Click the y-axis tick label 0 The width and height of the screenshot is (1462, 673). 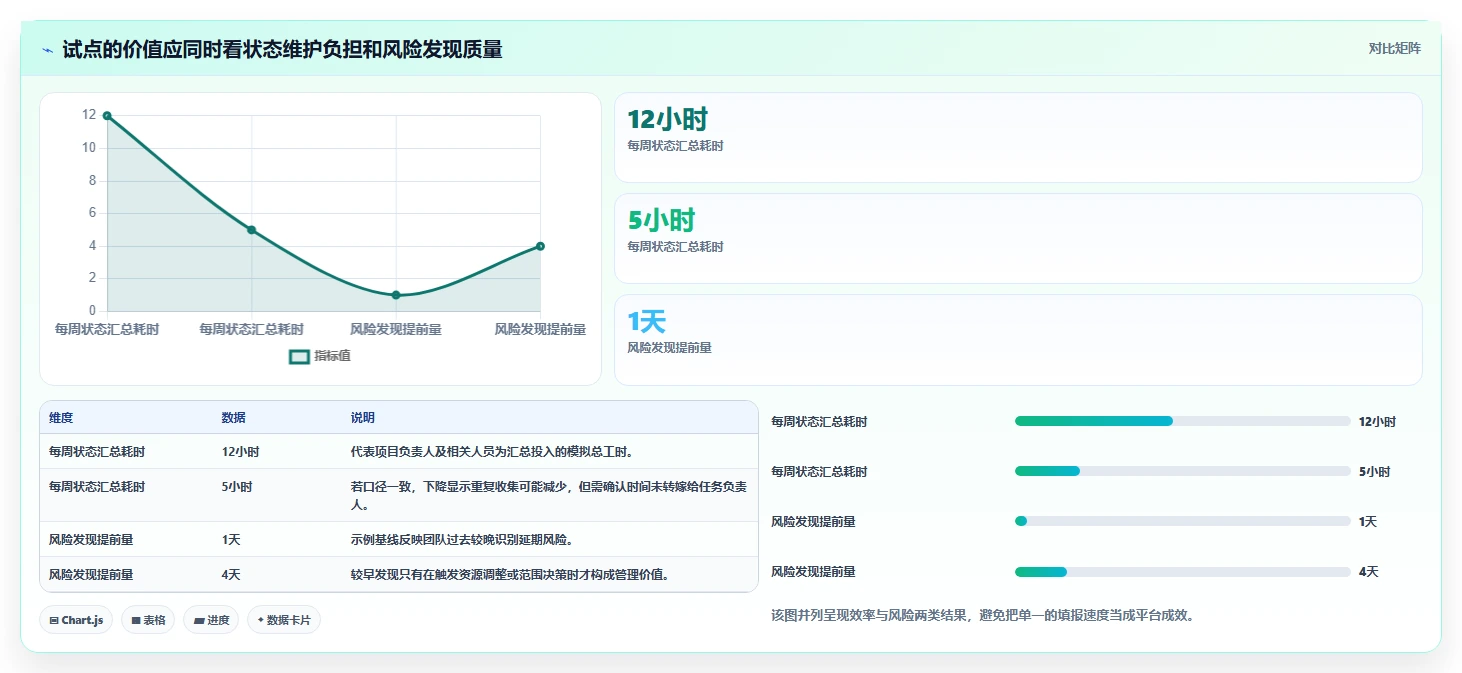pos(92,311)
